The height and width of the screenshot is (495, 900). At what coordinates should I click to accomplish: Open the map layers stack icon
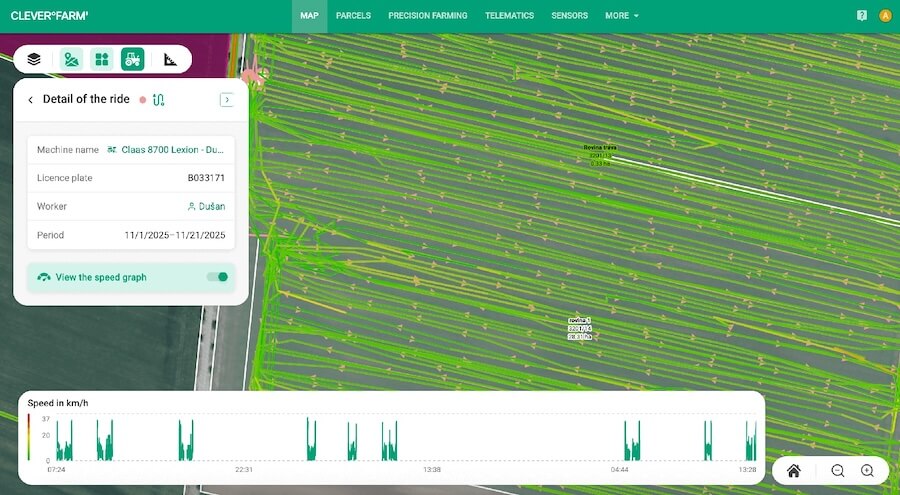(x=34, y=59)
